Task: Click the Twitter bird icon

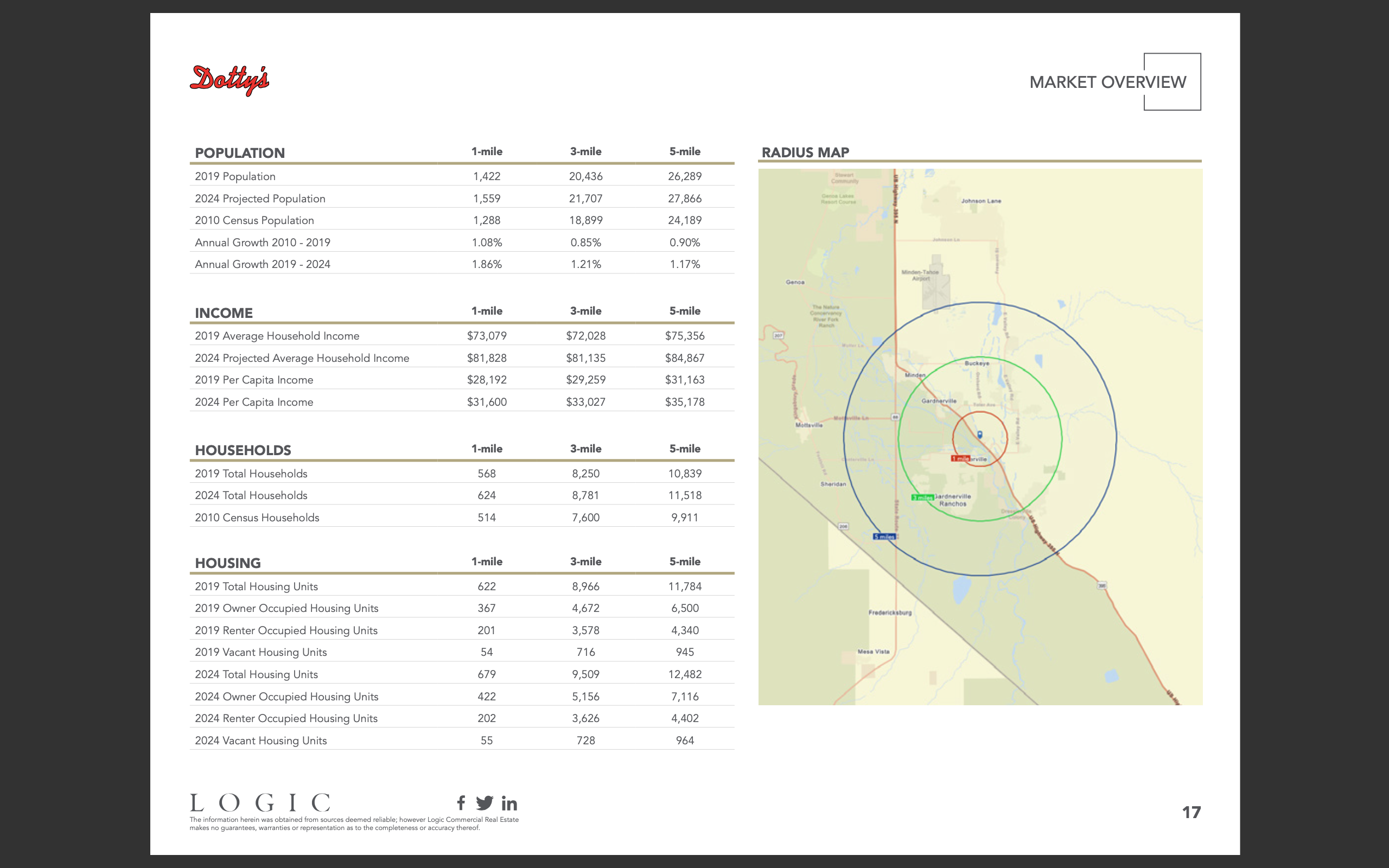Action: click(x=485, y=802)
